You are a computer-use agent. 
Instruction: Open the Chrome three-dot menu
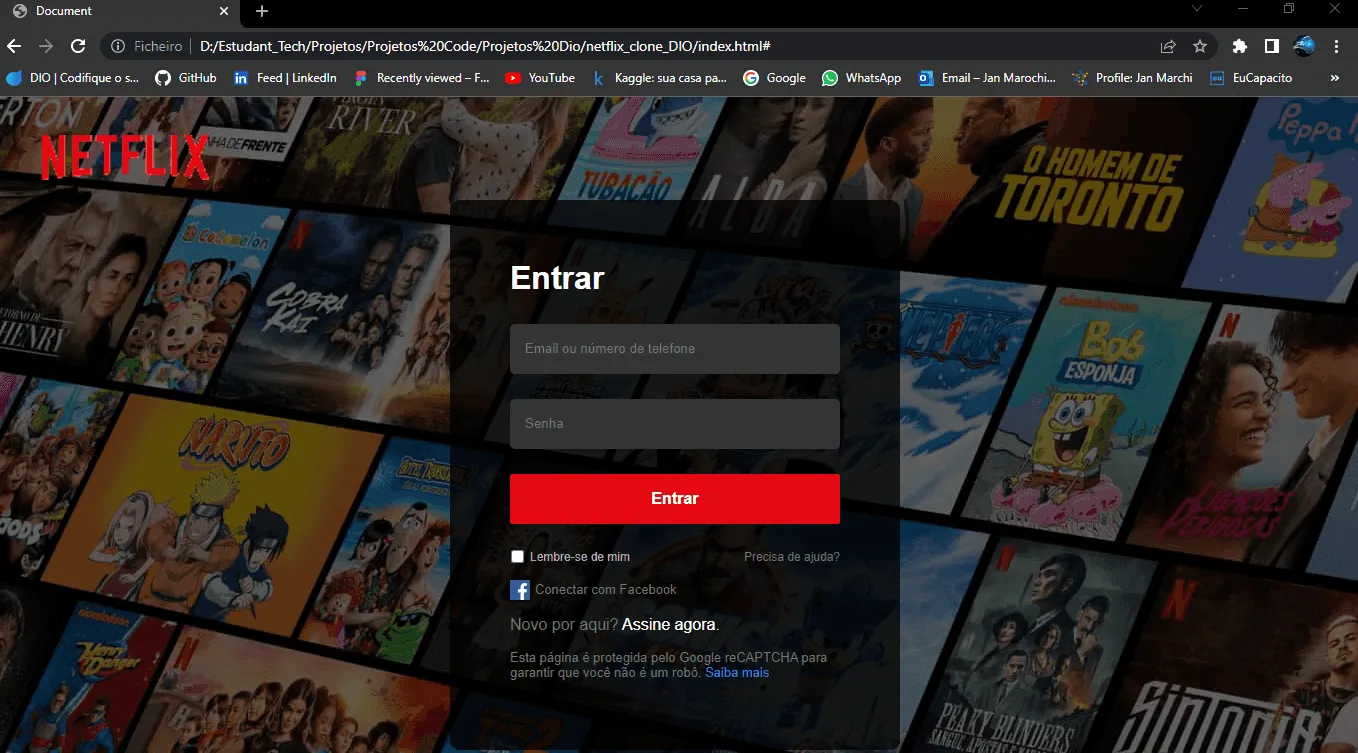pyautogui.click(x=1337, y=46)
